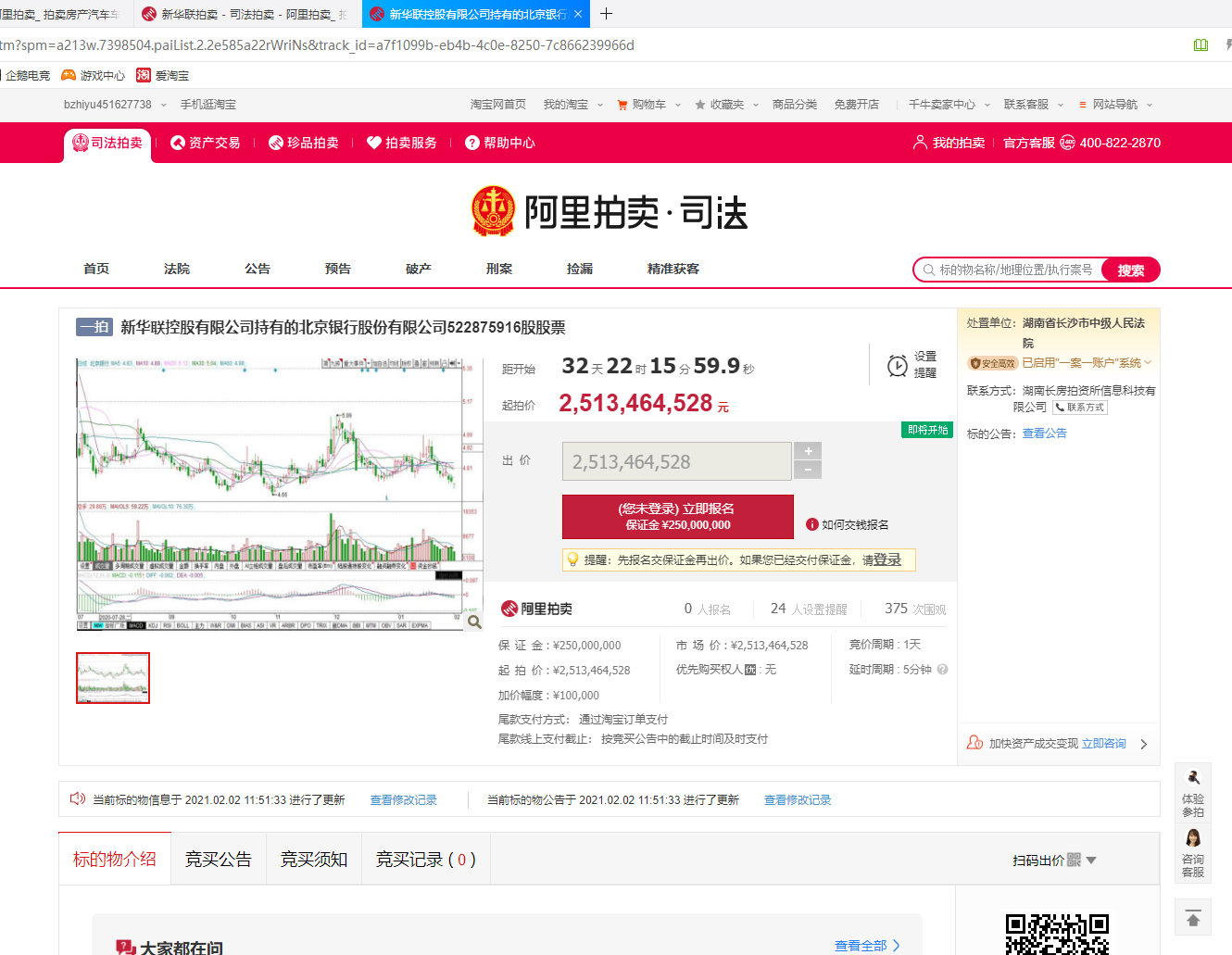The height and width of the screenshot is (955, 1232).
Task: View 标的物公告 查看修改记录 link
Action: point(798,800)
